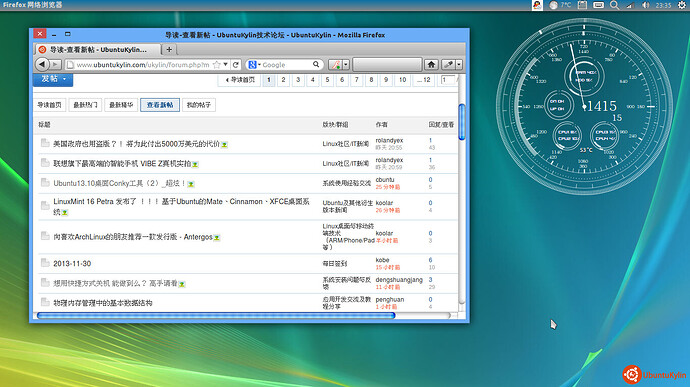Switch to the 最新精华 tab

click(x=121, y=105)
